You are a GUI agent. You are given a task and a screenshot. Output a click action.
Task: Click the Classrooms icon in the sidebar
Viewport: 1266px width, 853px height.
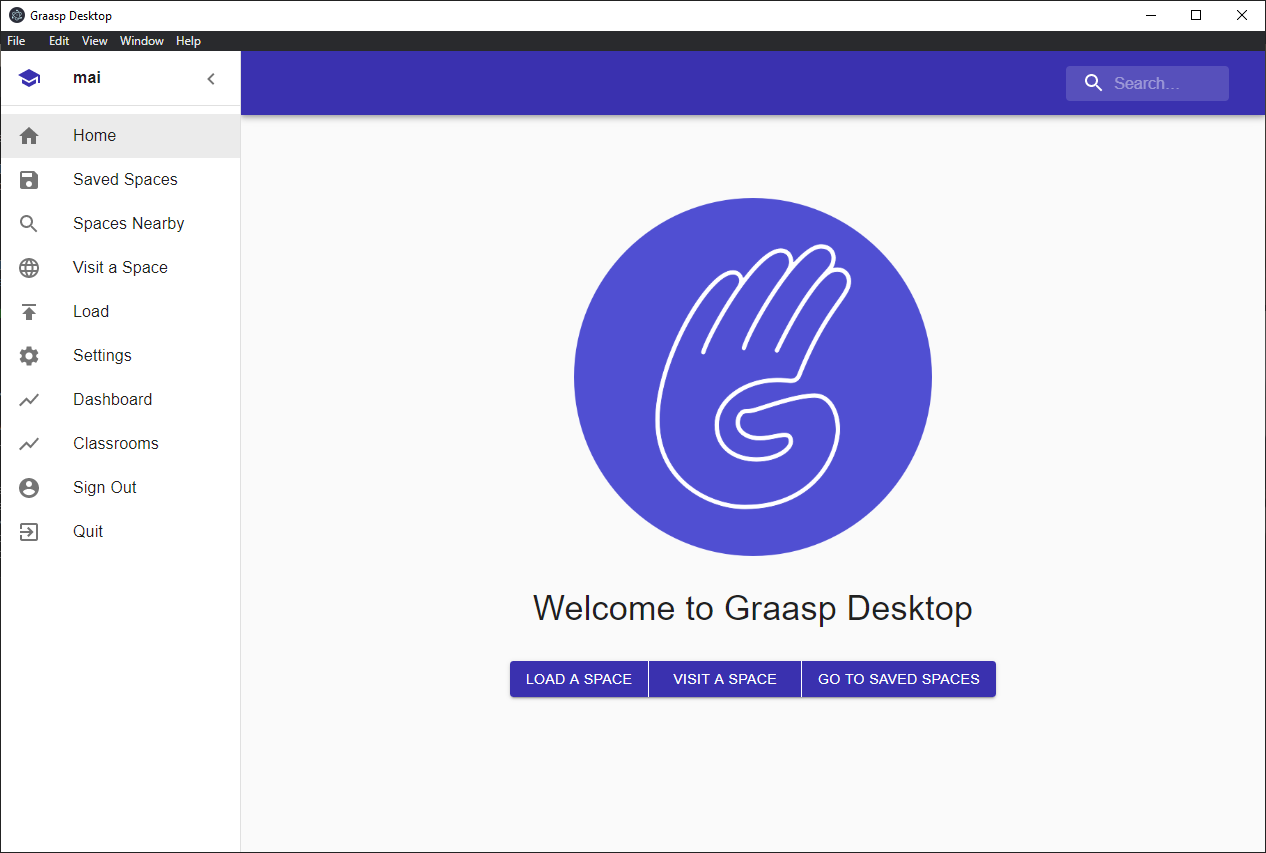click(29, 443)
